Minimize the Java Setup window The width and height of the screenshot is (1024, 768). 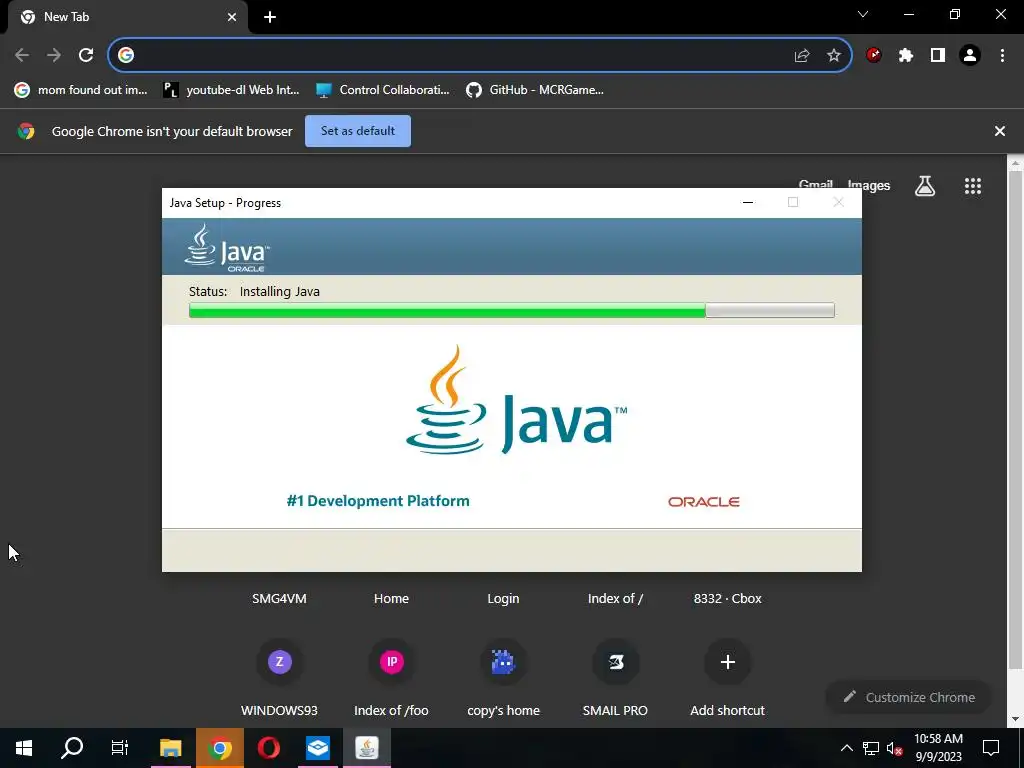pos(748,202)
